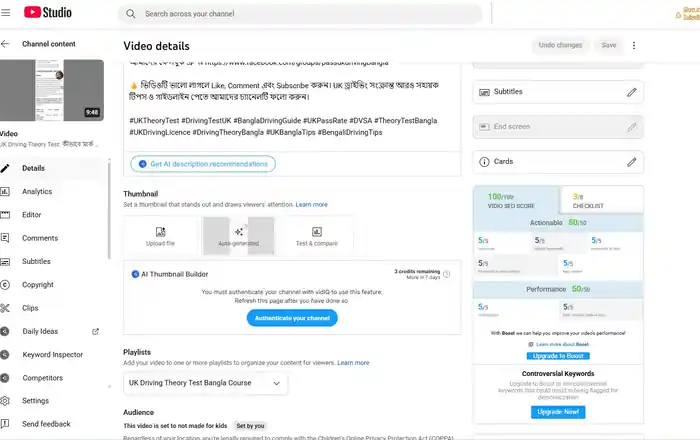Image resolution: width=700 pixels, height=440 pixels.
Task: Click the Analytics sidebar icon
Action: 5,191
